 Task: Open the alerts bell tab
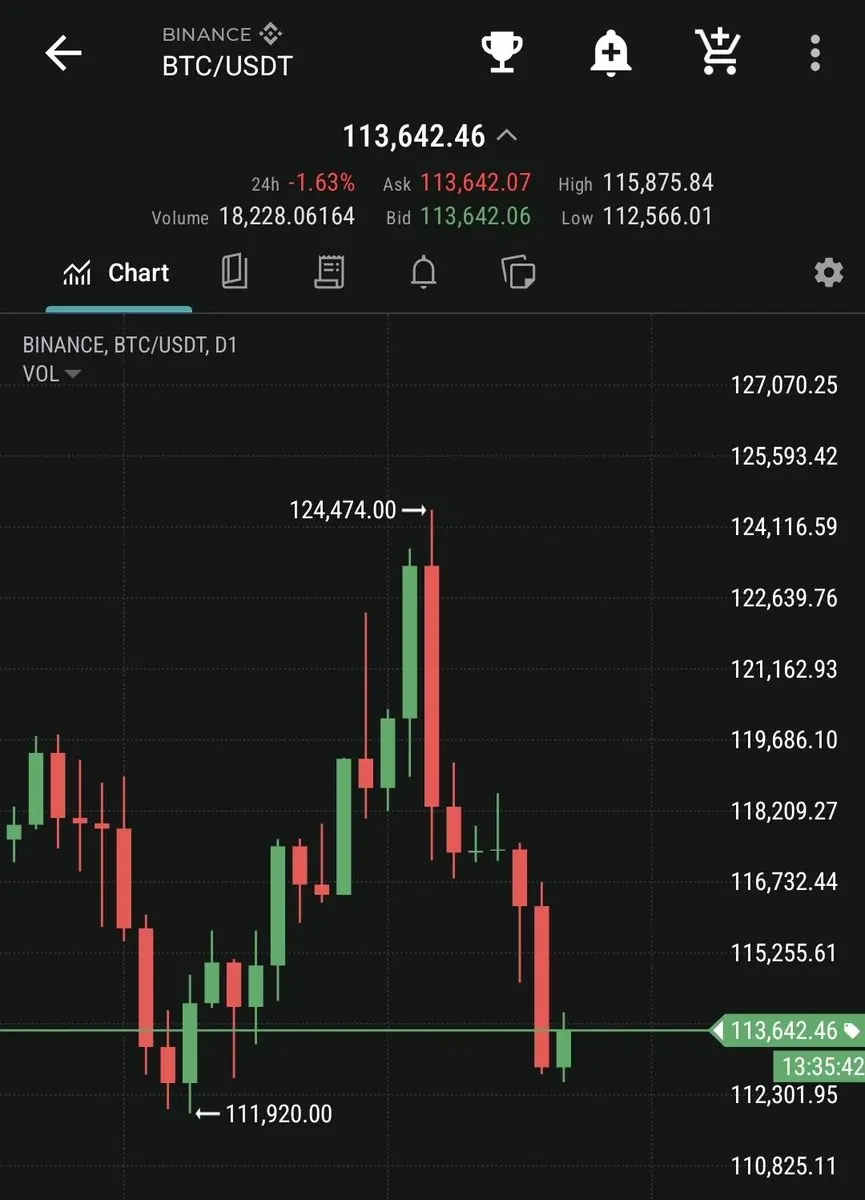click(424, 272)
